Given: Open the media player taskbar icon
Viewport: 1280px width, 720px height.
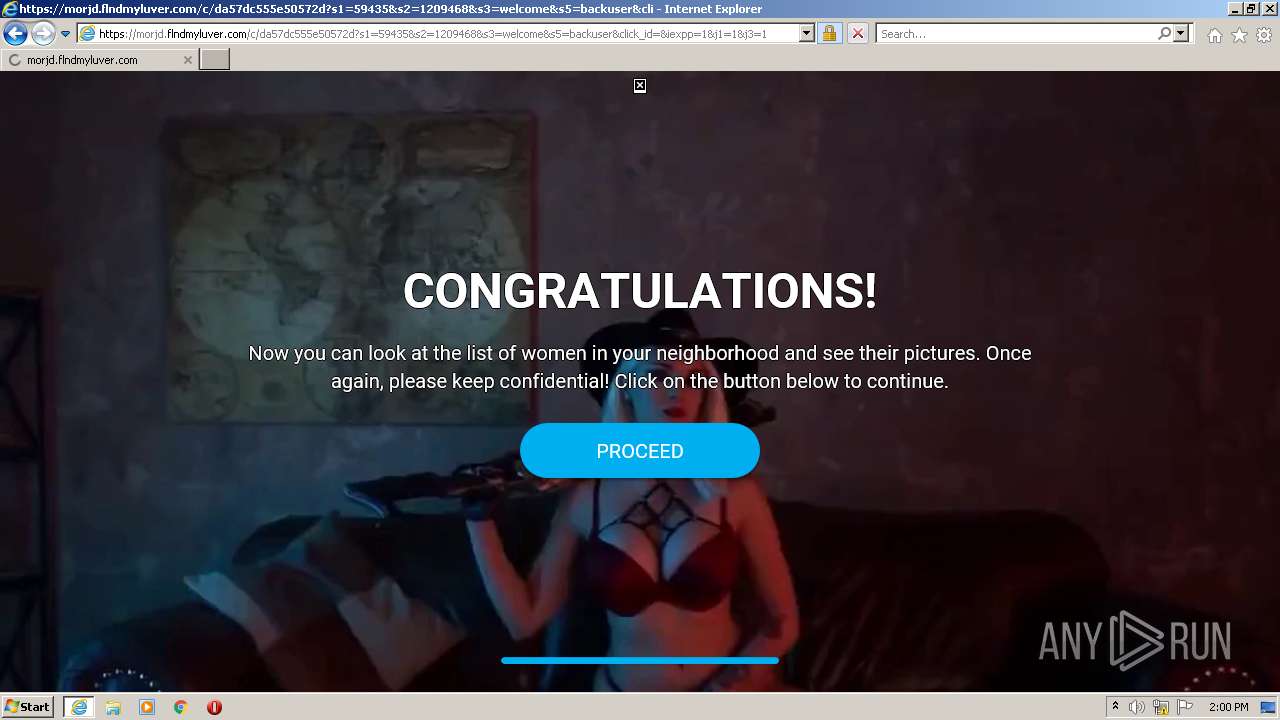Looking at the screenshot, I should click(x=147, y=707).
